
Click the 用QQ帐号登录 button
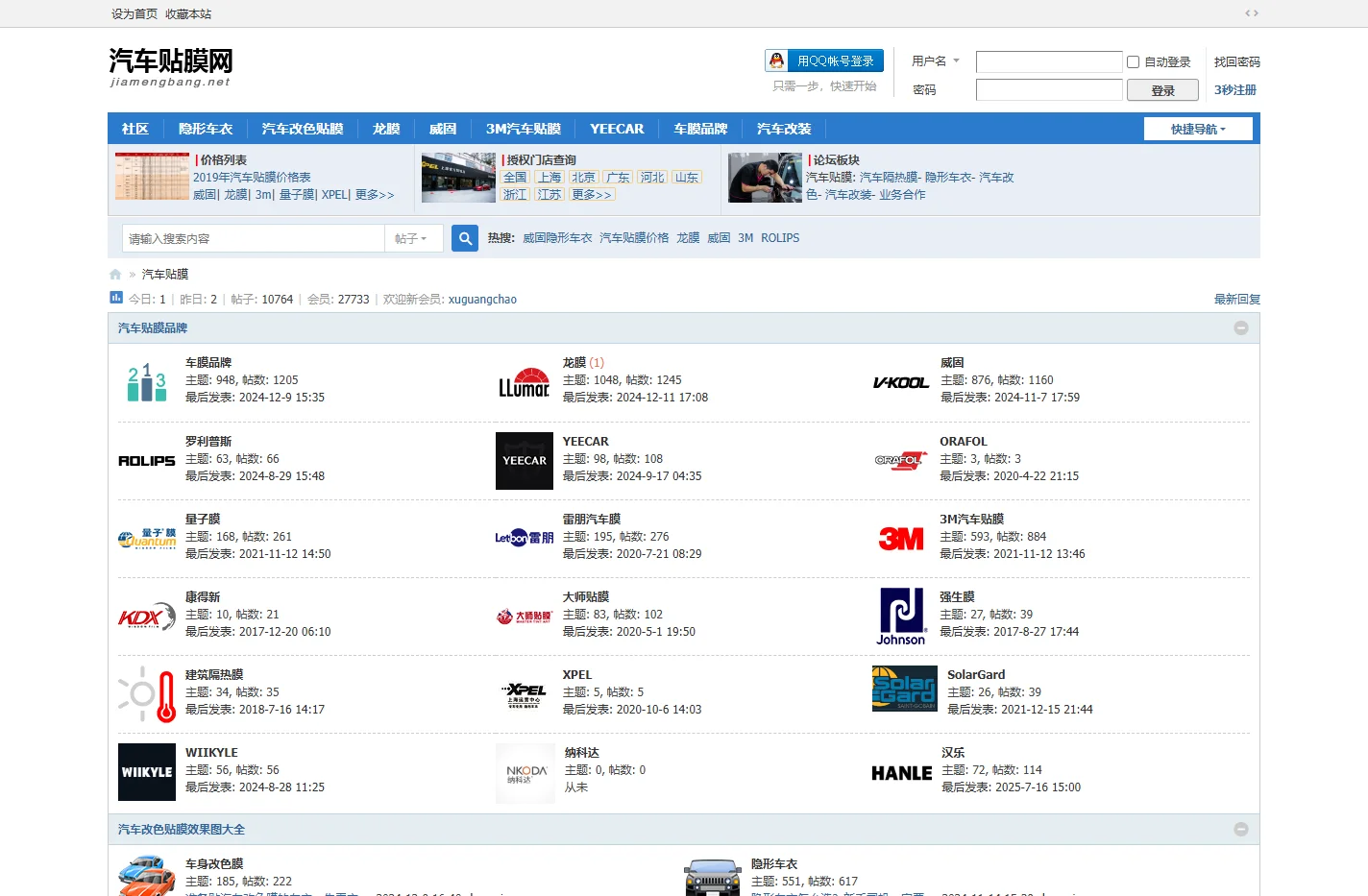[824, 61]
